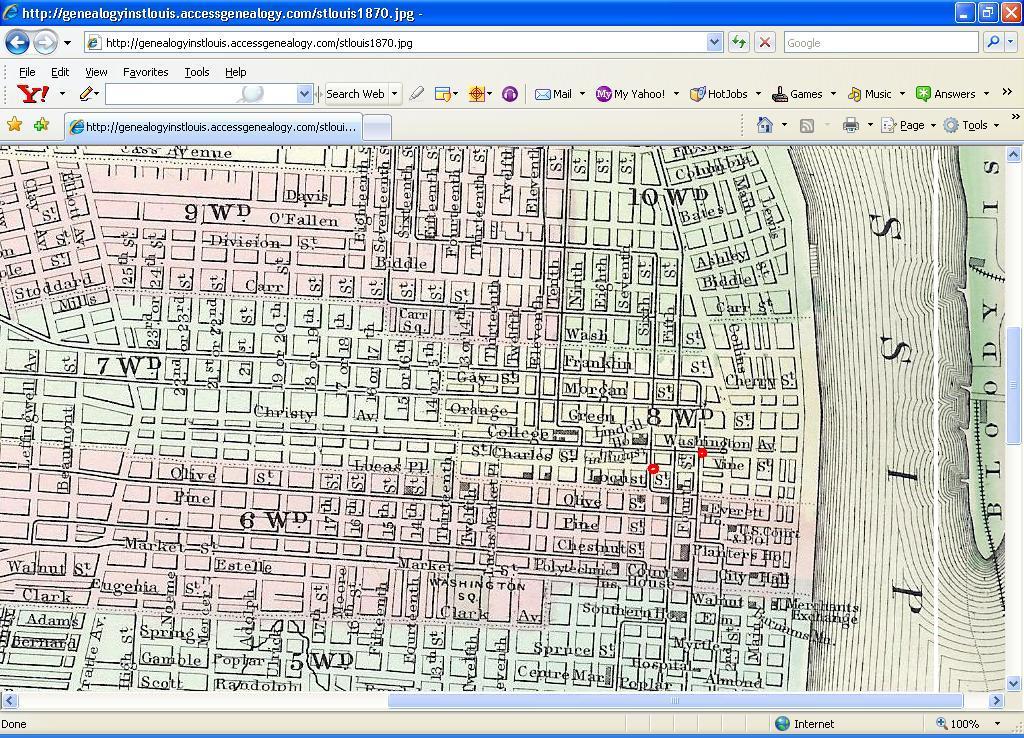Open the Help menu
This screenshot has width=1024, height=738.
tap(236, 72)
